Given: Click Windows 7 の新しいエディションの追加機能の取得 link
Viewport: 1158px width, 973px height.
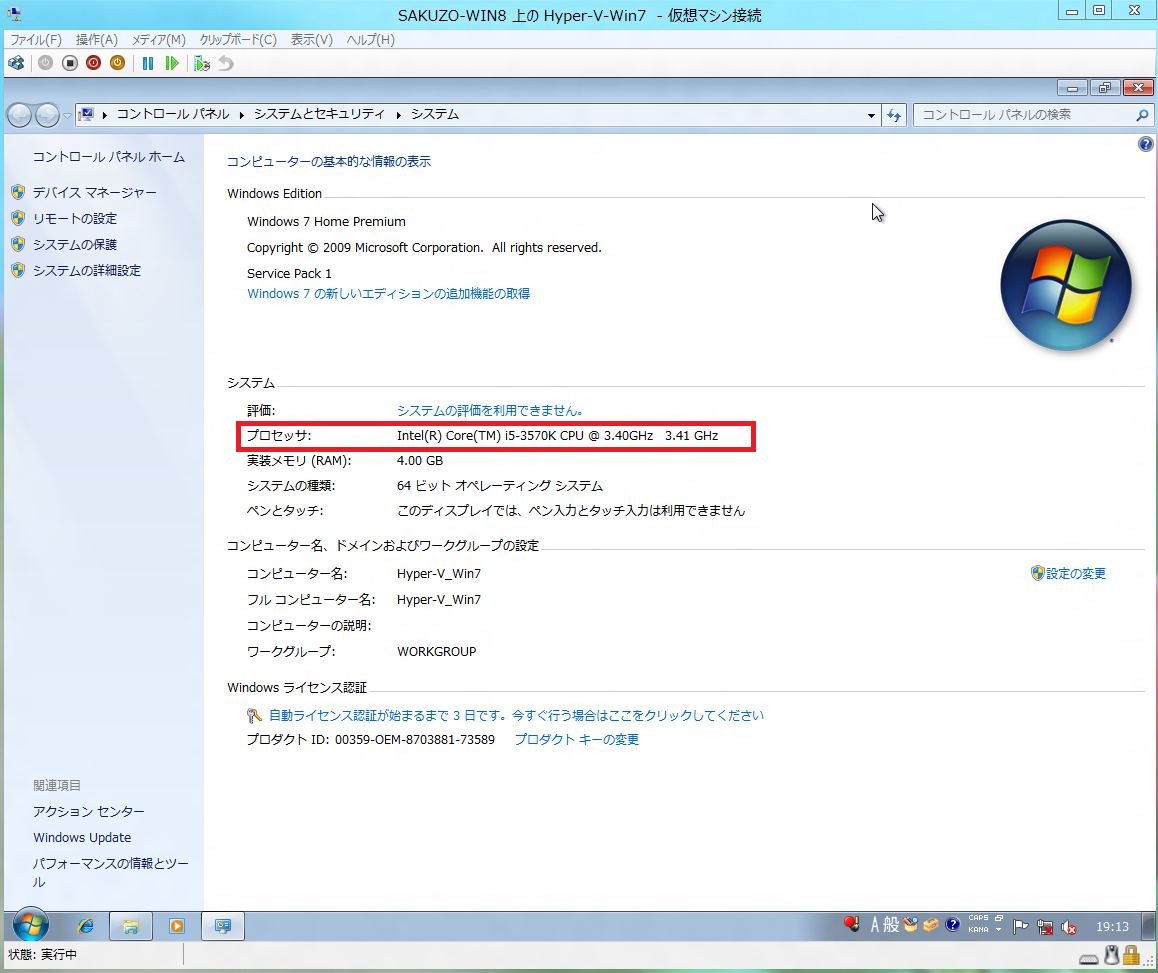Looking at the screenshot, I should pyautogui.click(x=388, y=293).
